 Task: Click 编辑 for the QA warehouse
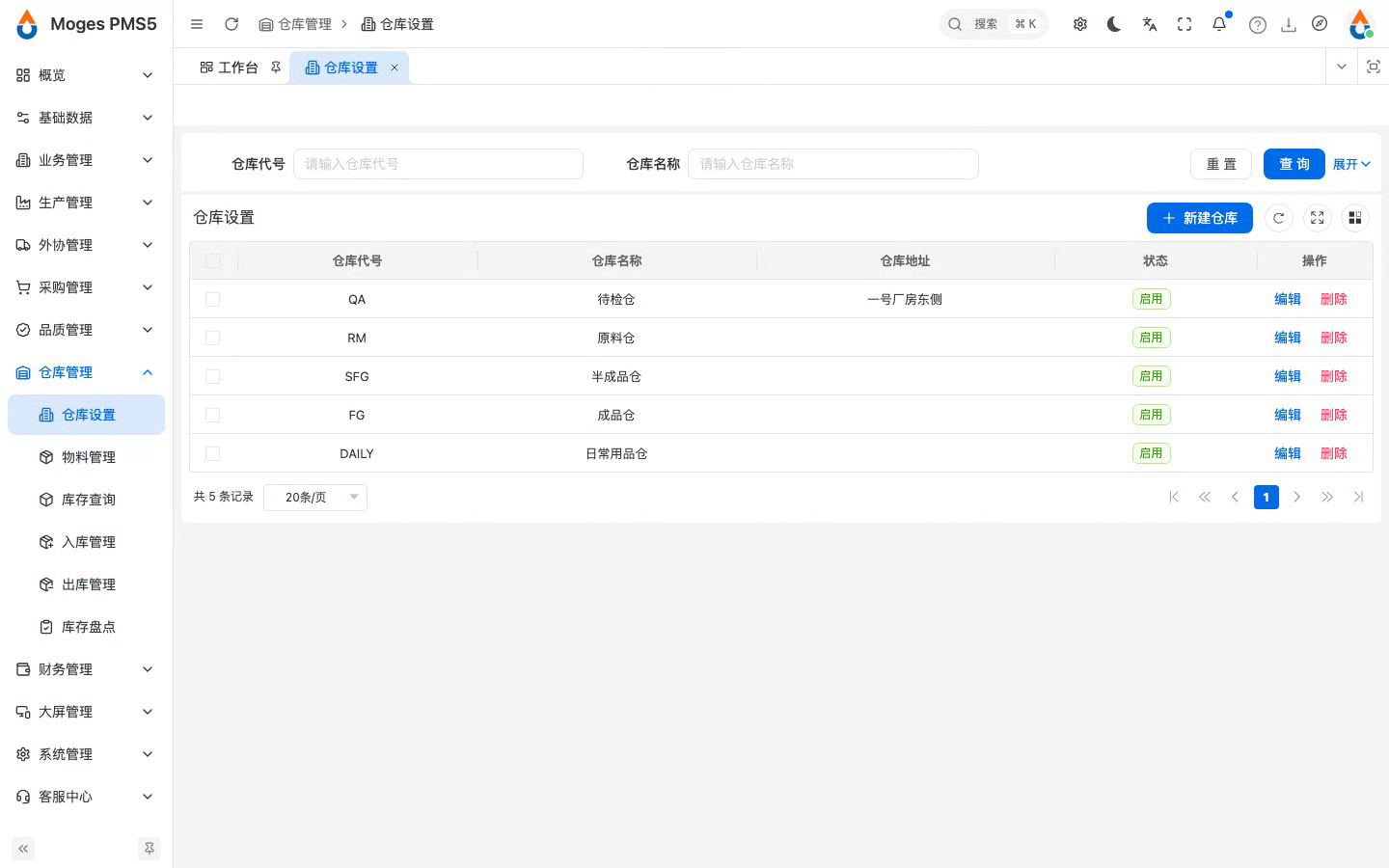[x=1288, y=299]
